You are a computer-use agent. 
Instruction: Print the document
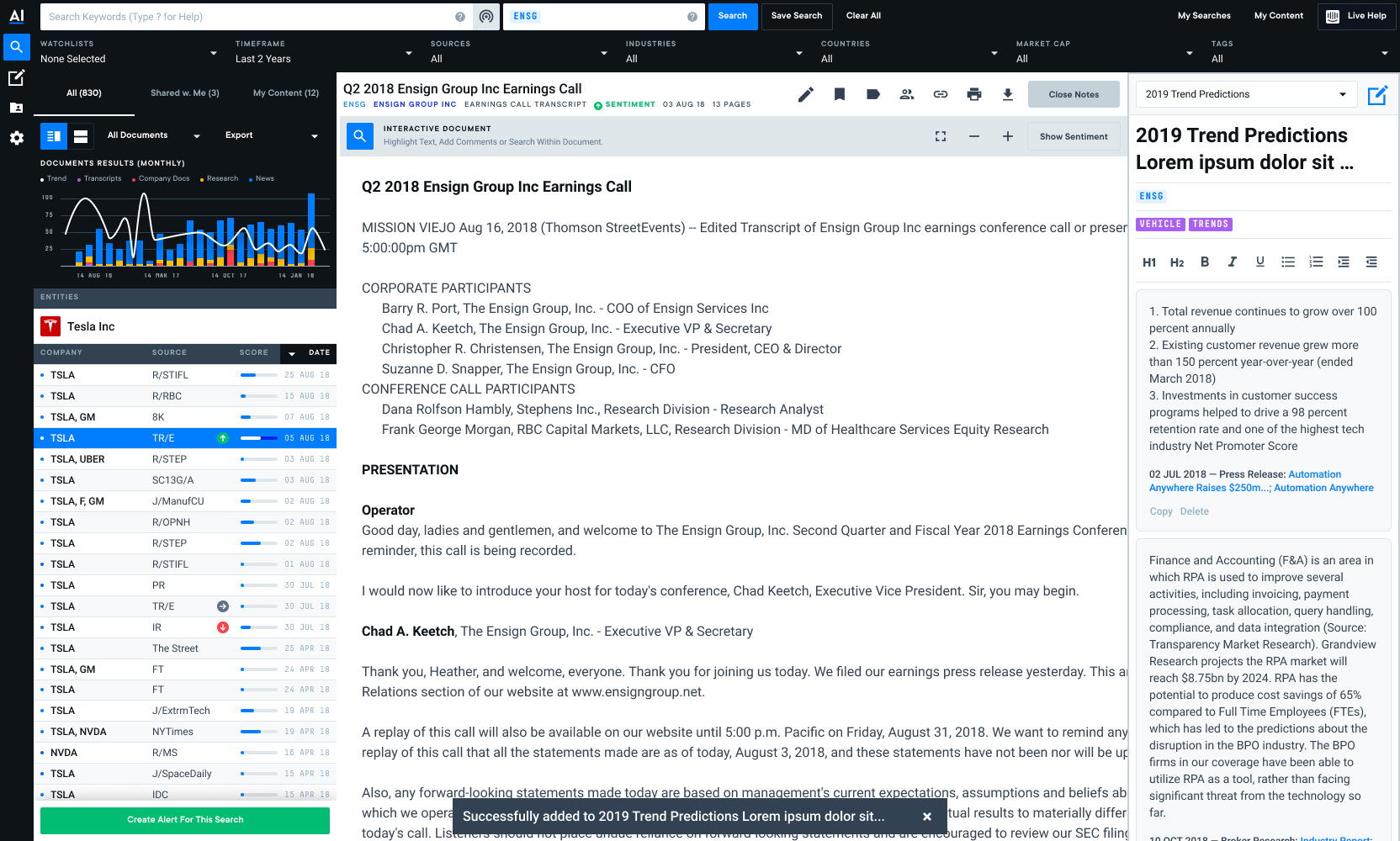tap(974, 94)
